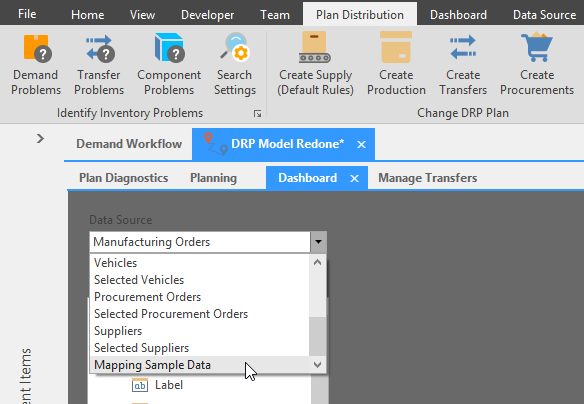
Task: Open the Developer ribbon tab
Action: click(207, 15)
